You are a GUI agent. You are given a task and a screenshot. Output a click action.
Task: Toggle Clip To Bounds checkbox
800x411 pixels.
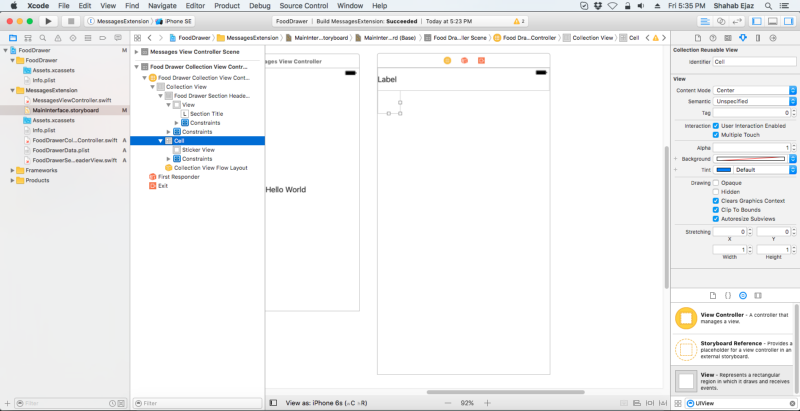[x=716, y=210]
